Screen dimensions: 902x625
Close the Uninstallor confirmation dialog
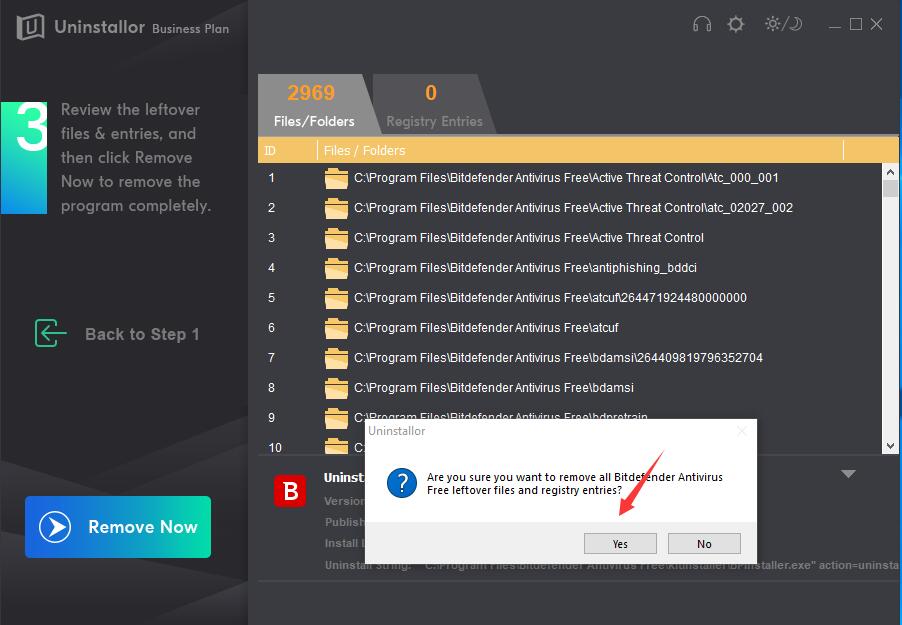742,431
